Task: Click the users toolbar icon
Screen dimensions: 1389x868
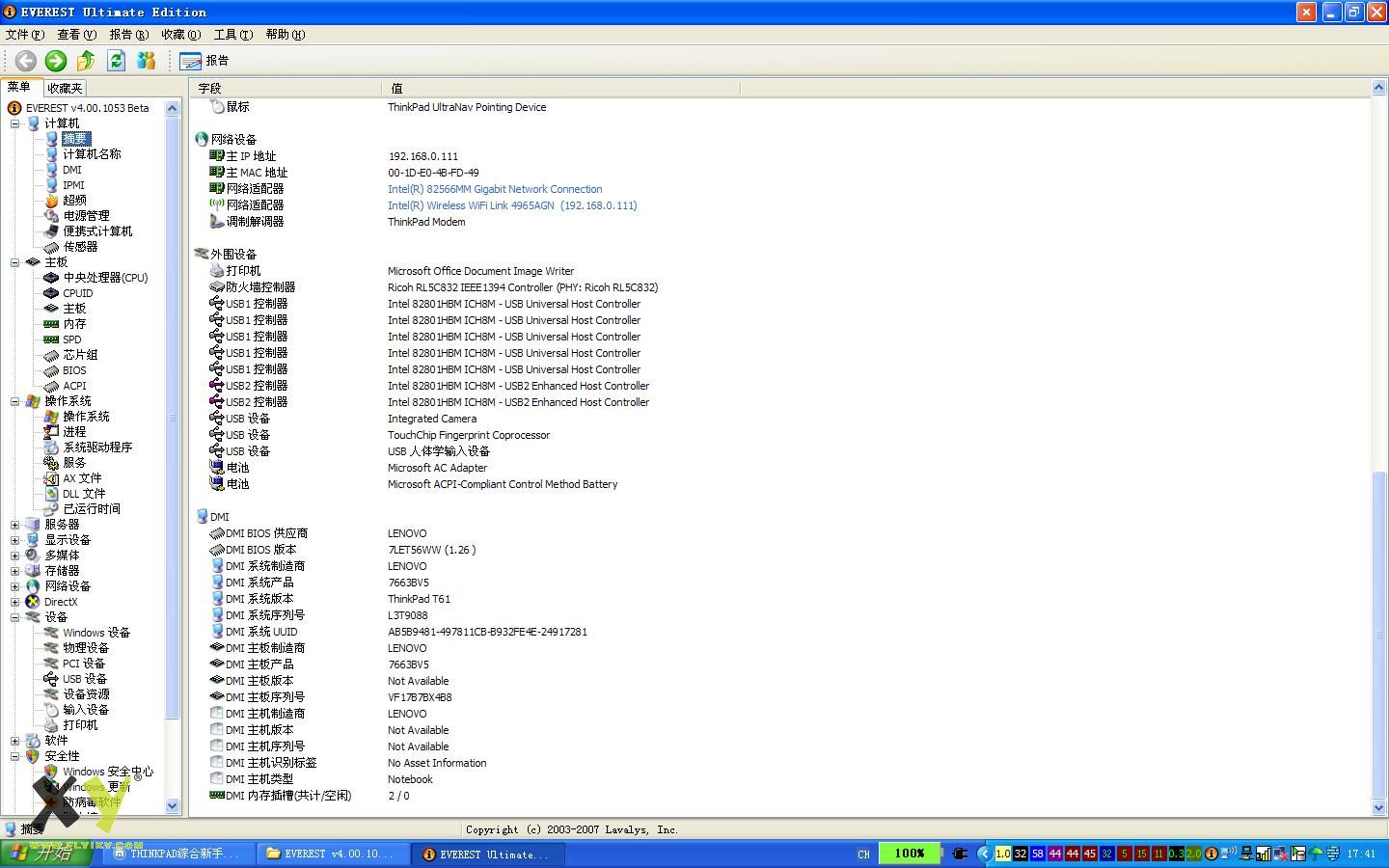Action: [146, 61]
